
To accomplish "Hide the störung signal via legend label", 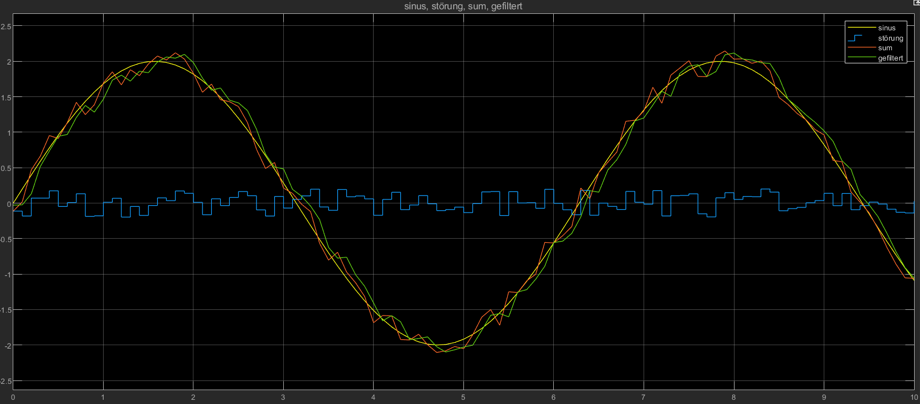I will click(x=890, y=38).
